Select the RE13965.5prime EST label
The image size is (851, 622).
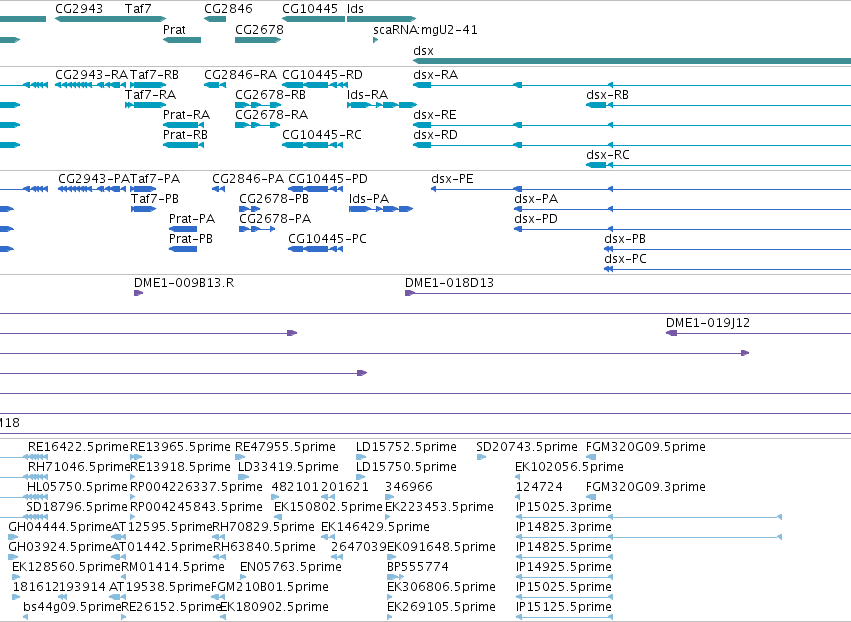181,447
